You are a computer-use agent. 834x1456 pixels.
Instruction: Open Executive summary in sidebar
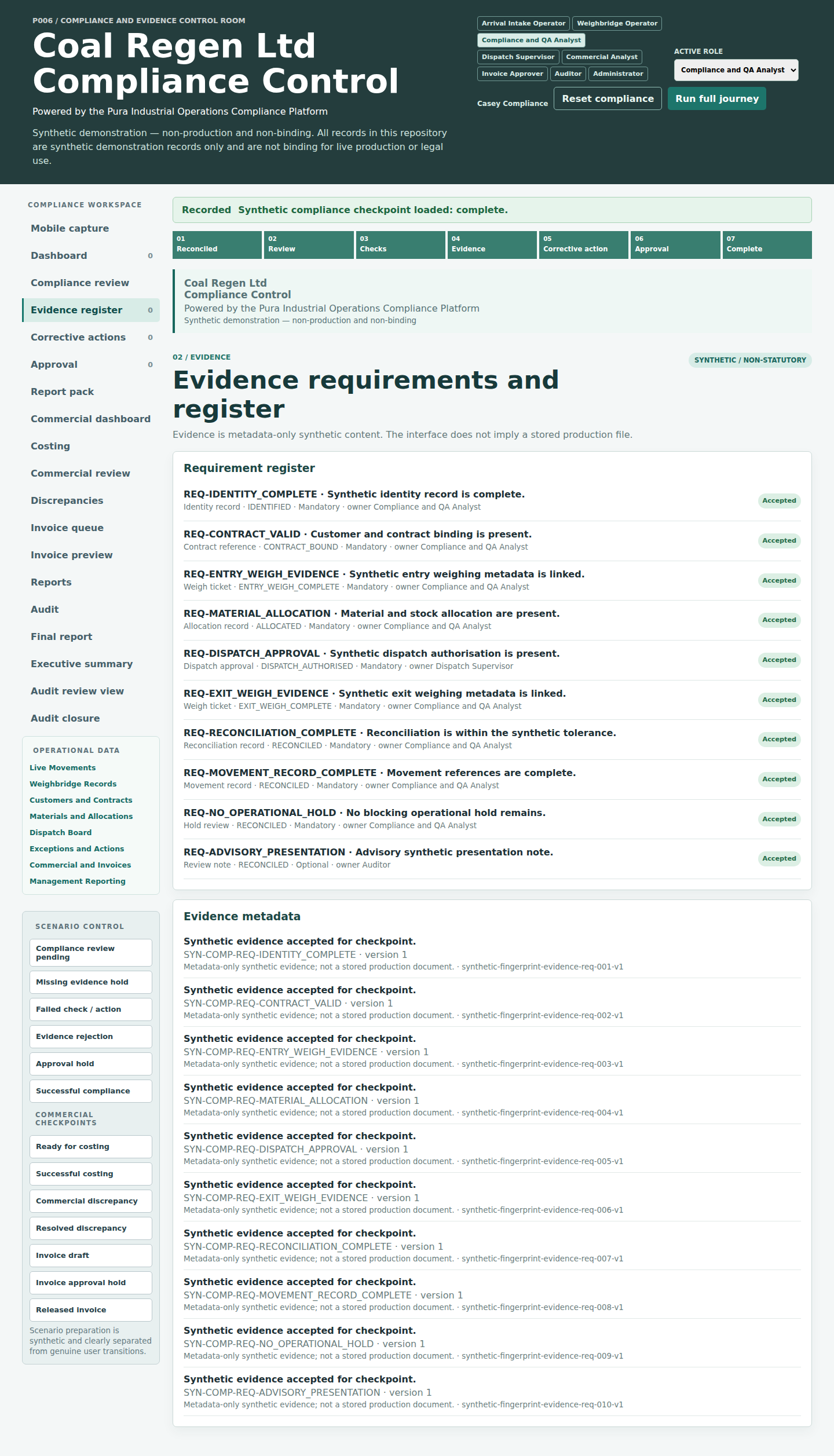click(91, 664)
